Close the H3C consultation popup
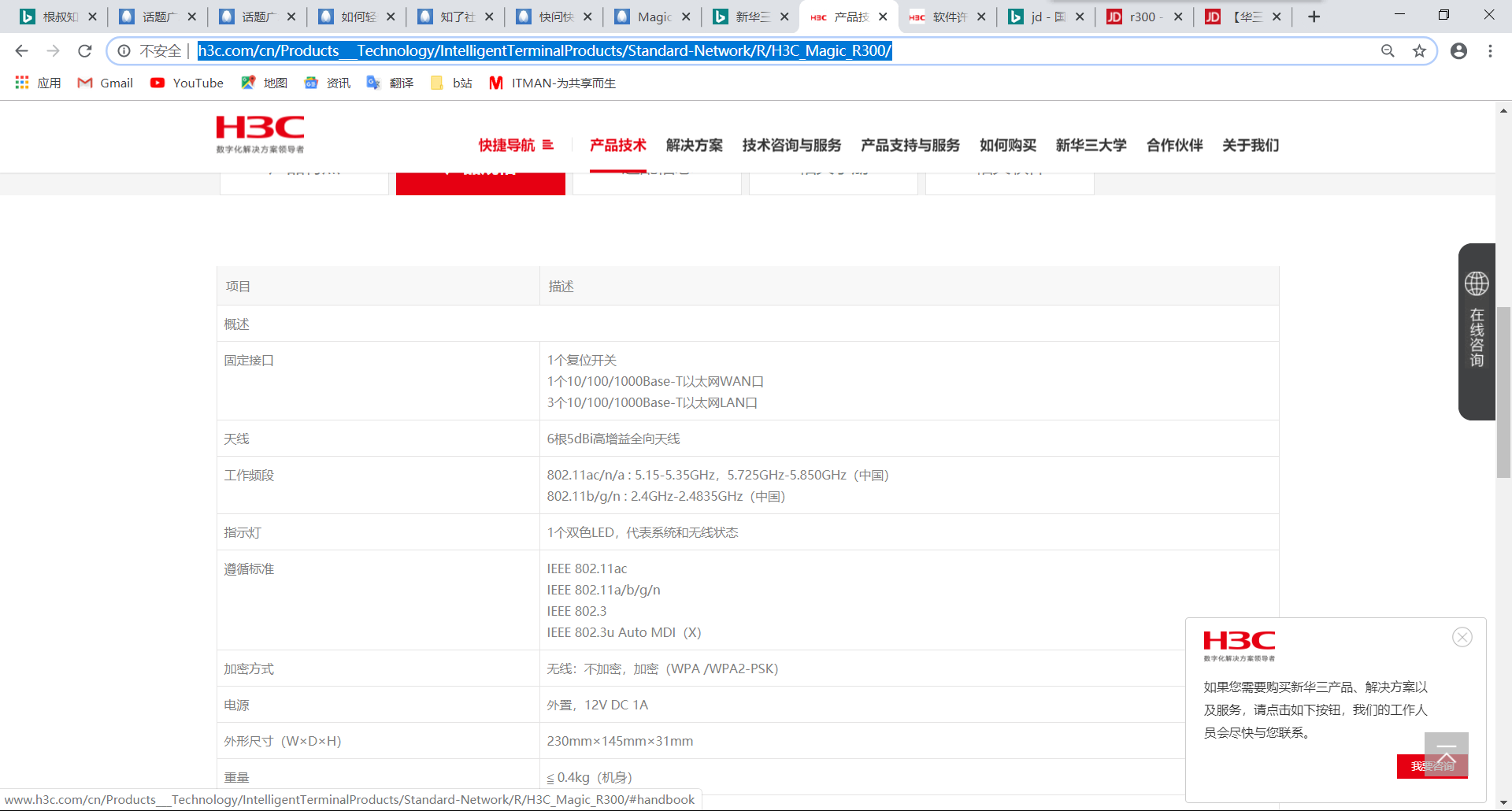Screen dimensions: 1512x811 1462,637
